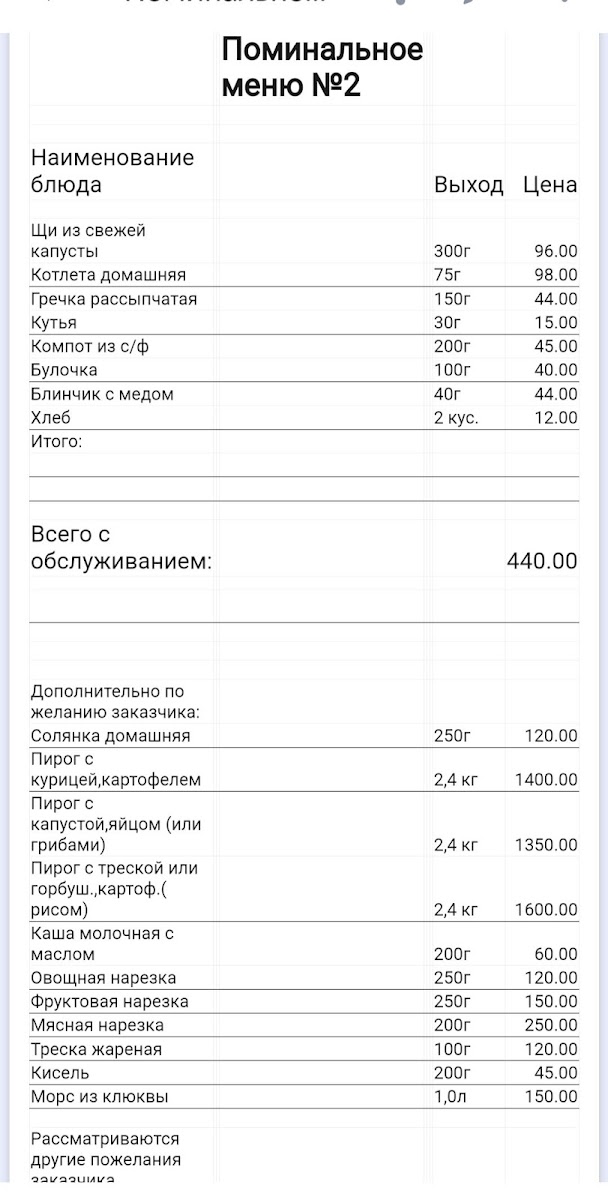Select the 440.00 total price cell
Viewport: 608px width, 1200px height.
click(542, 561)
